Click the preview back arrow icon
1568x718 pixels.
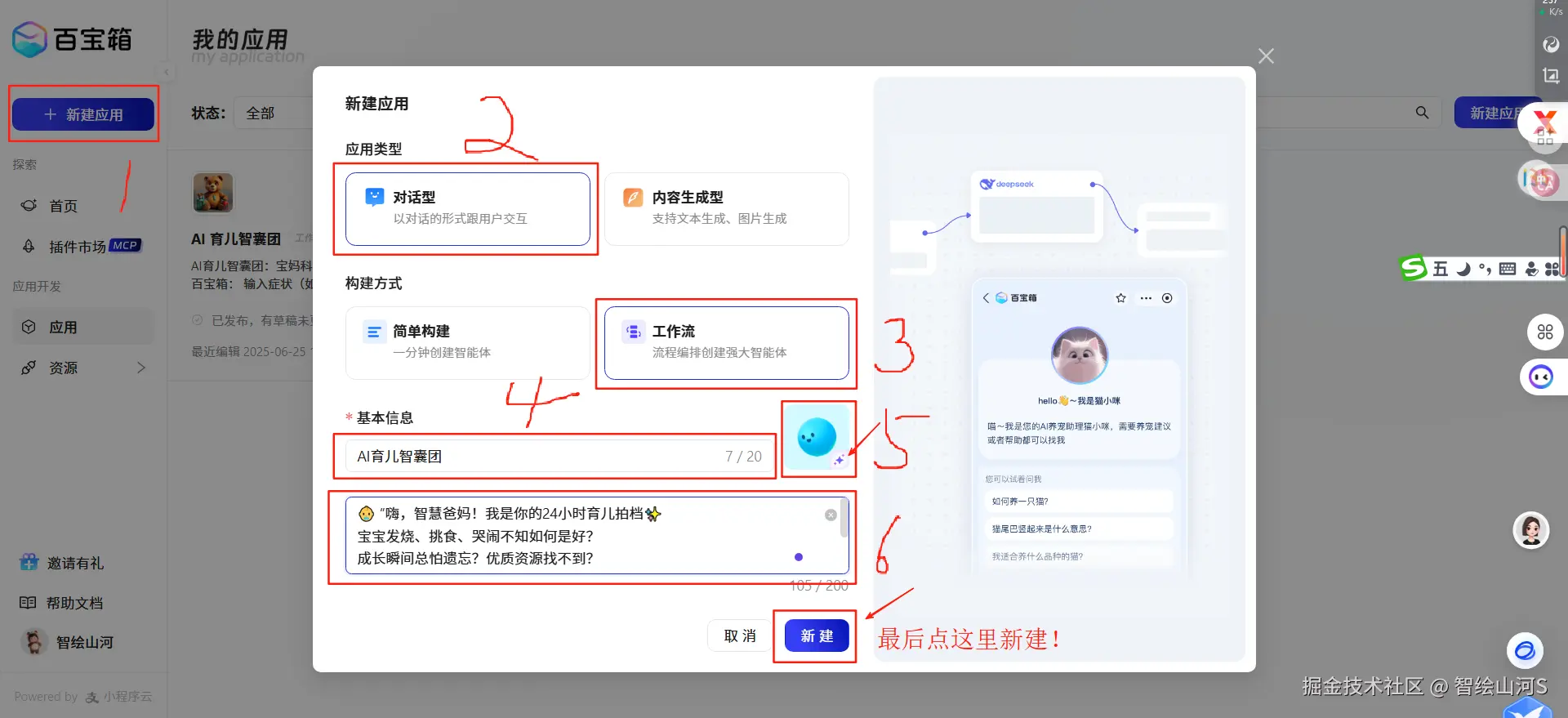tap(986, 298)
